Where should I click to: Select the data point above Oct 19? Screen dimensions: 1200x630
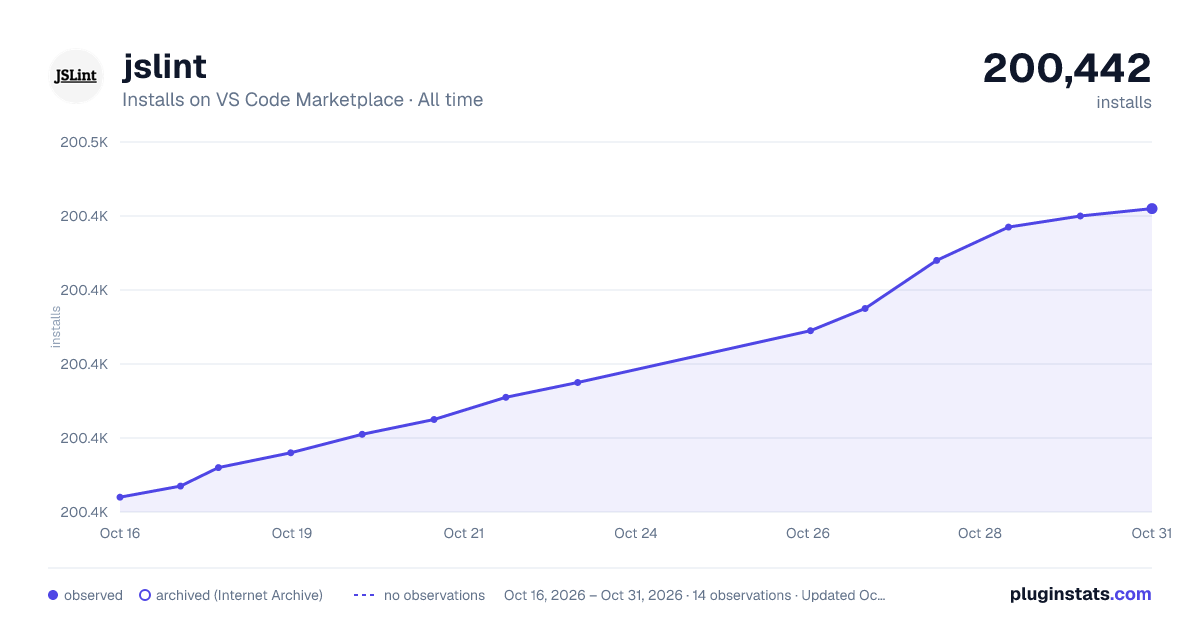[291, 452]
